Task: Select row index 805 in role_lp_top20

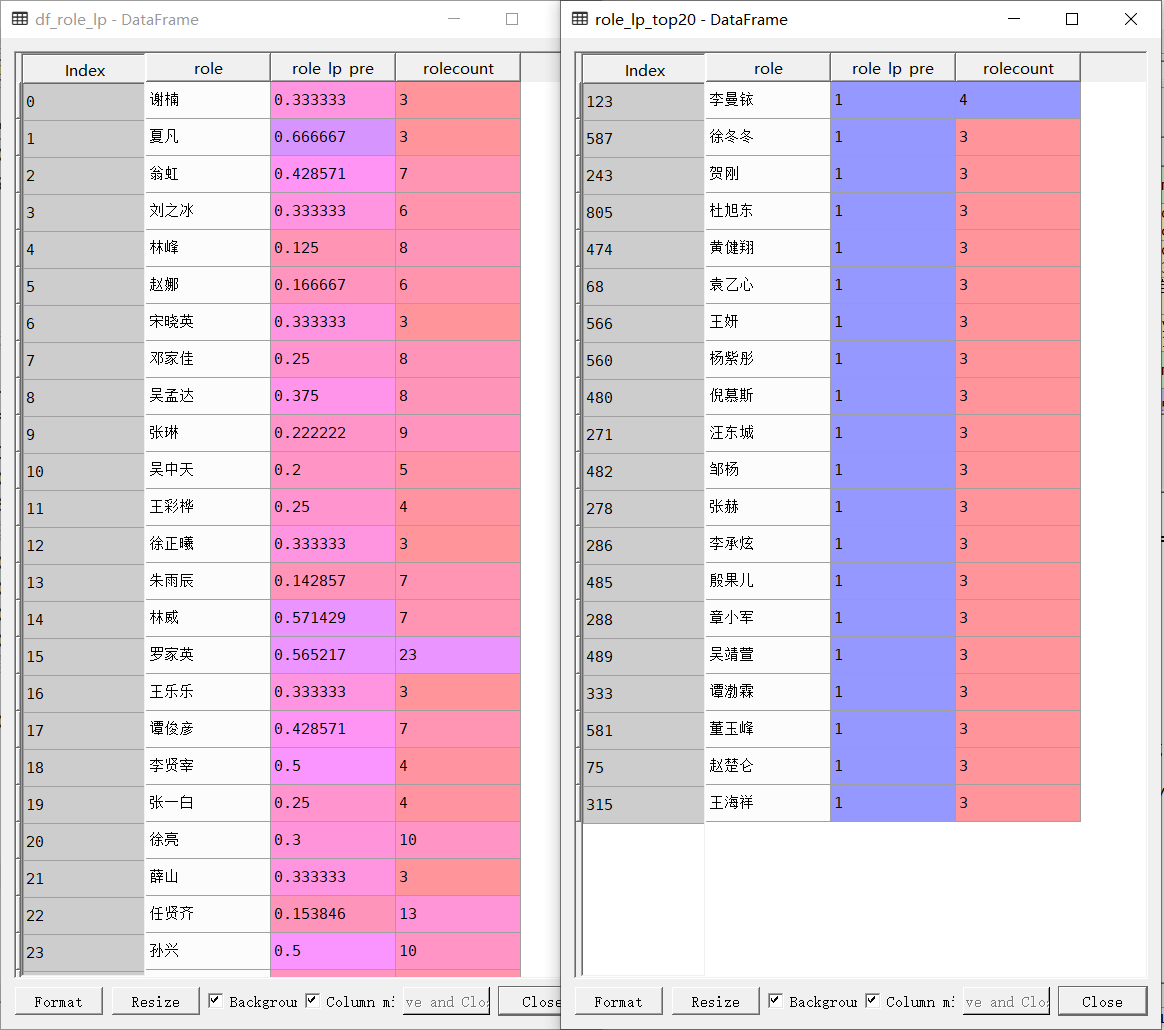Action: click(644, 212)
